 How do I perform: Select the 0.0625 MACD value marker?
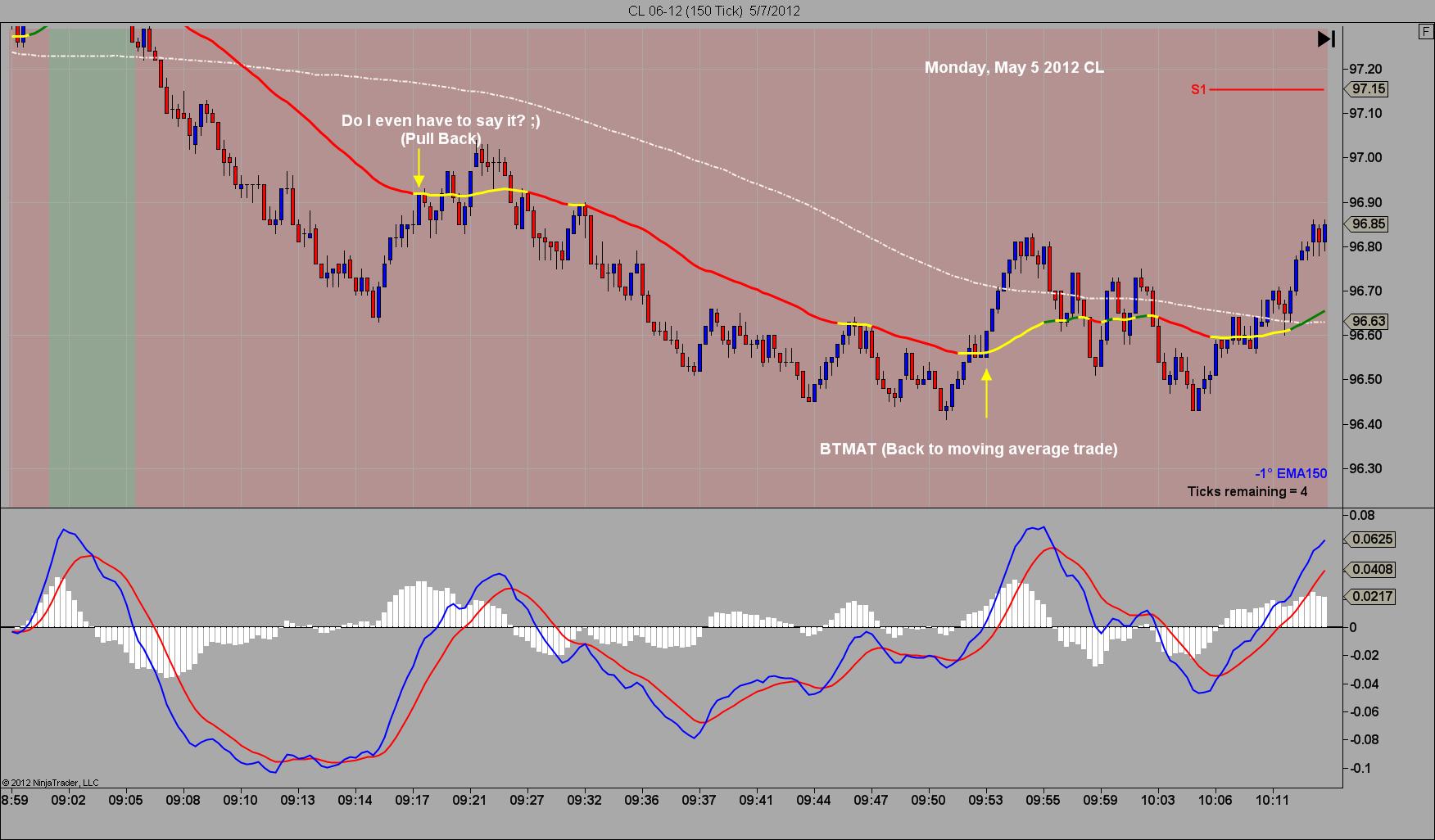1370,540
